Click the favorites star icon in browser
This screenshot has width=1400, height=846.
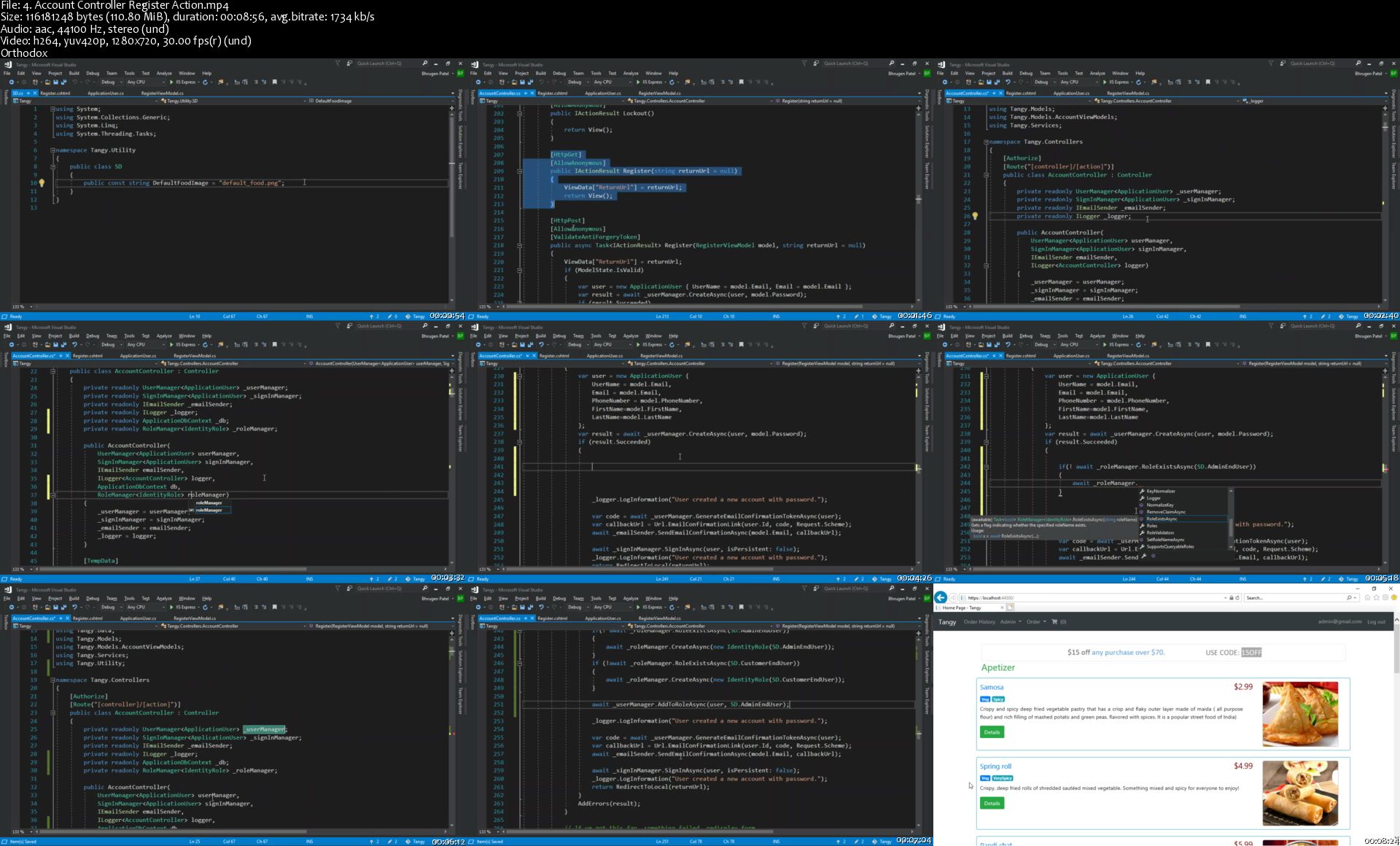pyautogui.click(x=1377, y=597)
